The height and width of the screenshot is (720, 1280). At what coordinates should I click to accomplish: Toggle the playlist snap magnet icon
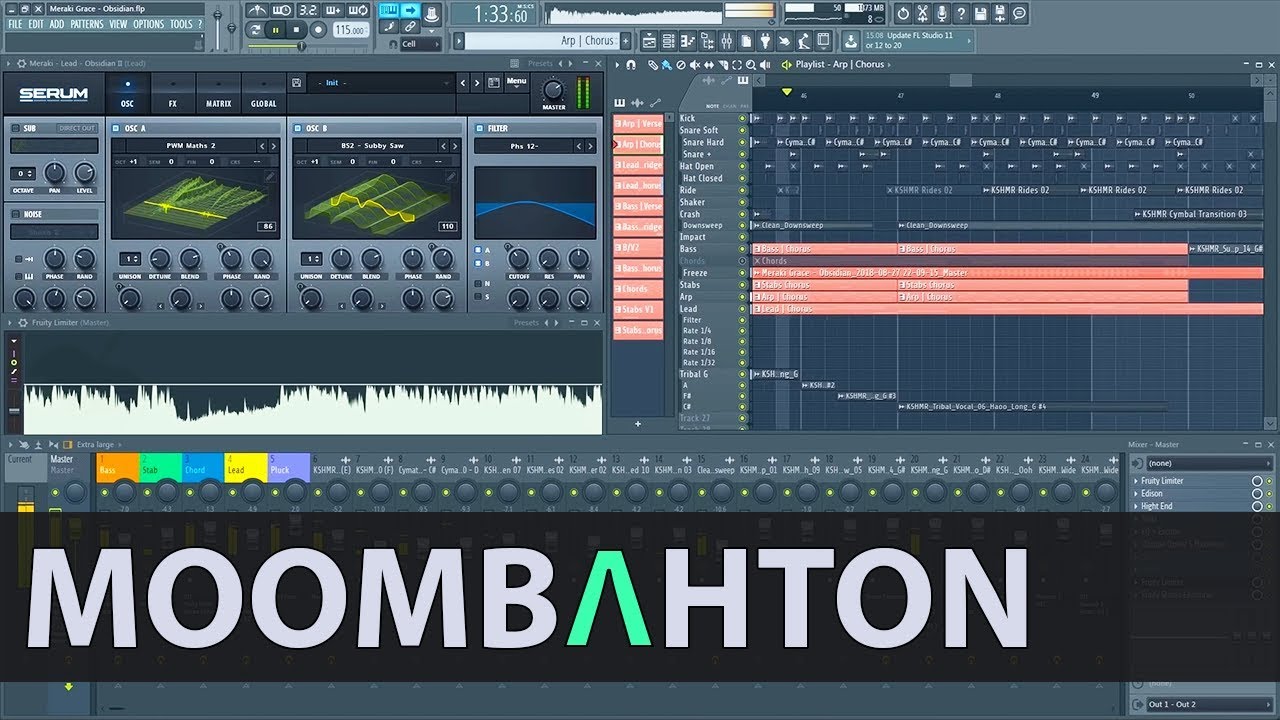pos(631,65)
